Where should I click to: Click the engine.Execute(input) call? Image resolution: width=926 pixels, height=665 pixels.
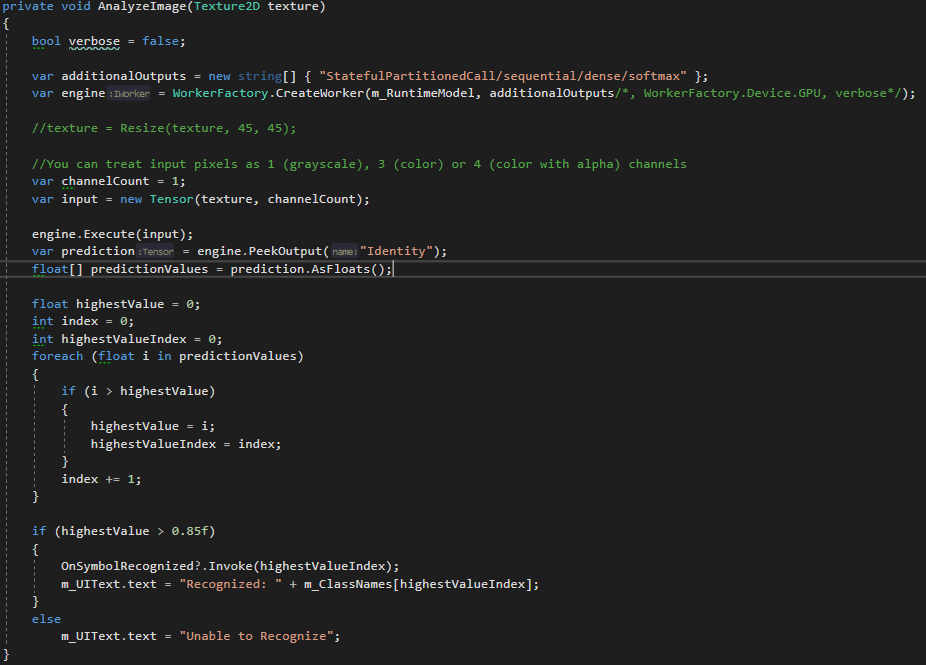112,234
